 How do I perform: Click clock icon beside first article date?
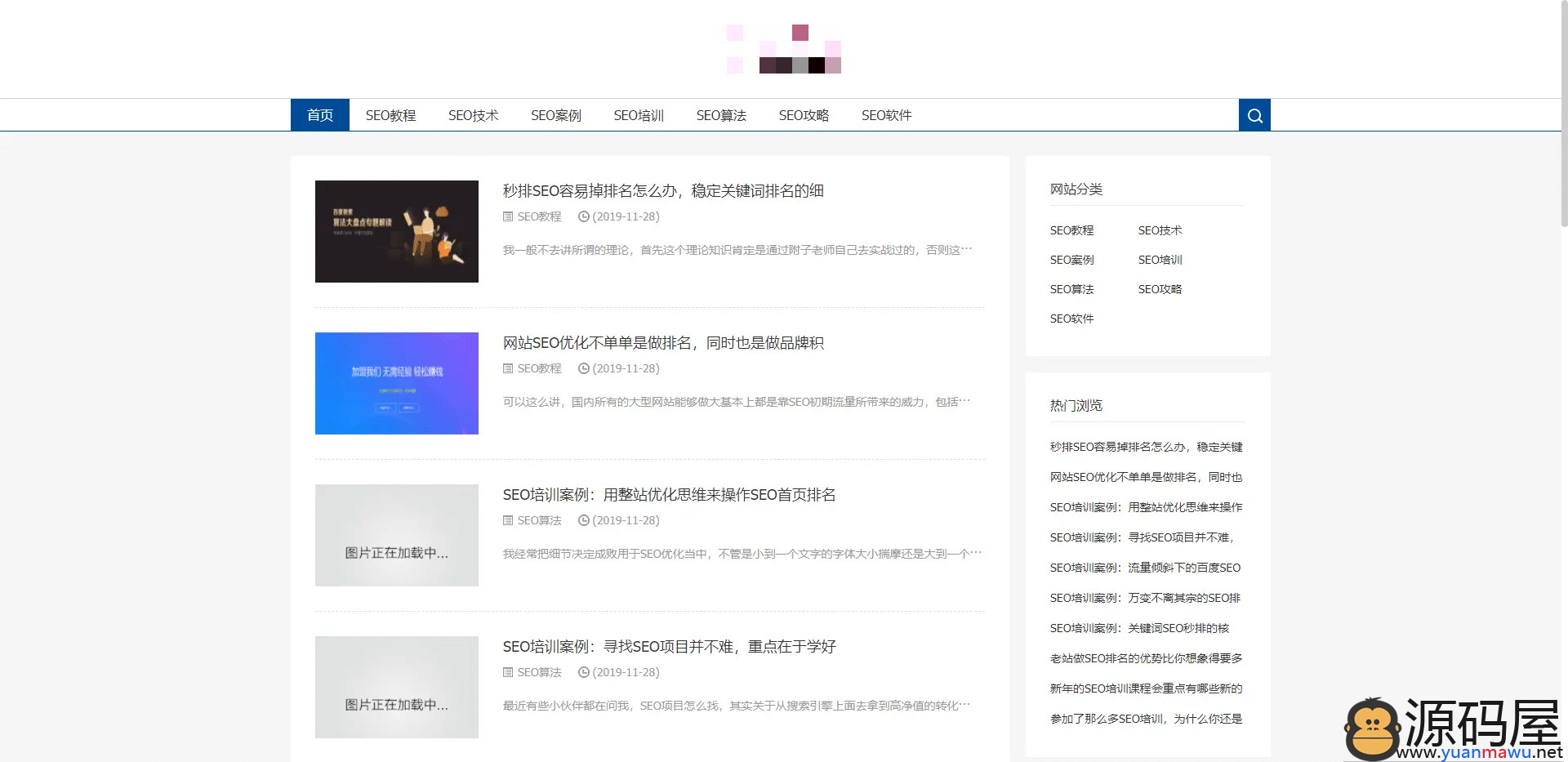583,216
